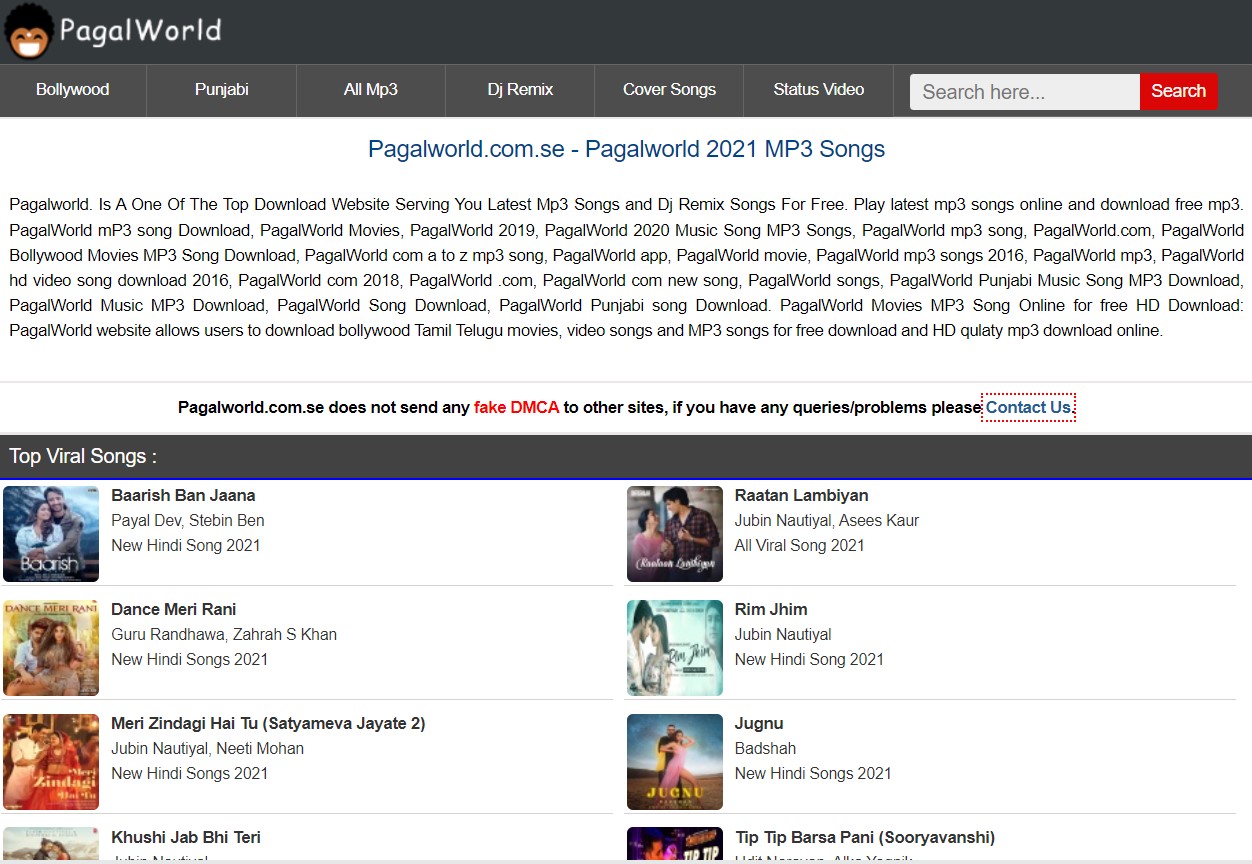This screenshot has width=1252, height=864.
Task: Click artist text 'Guru Randhawa, Zahrah S Khan'
Action: coord(224,634)
